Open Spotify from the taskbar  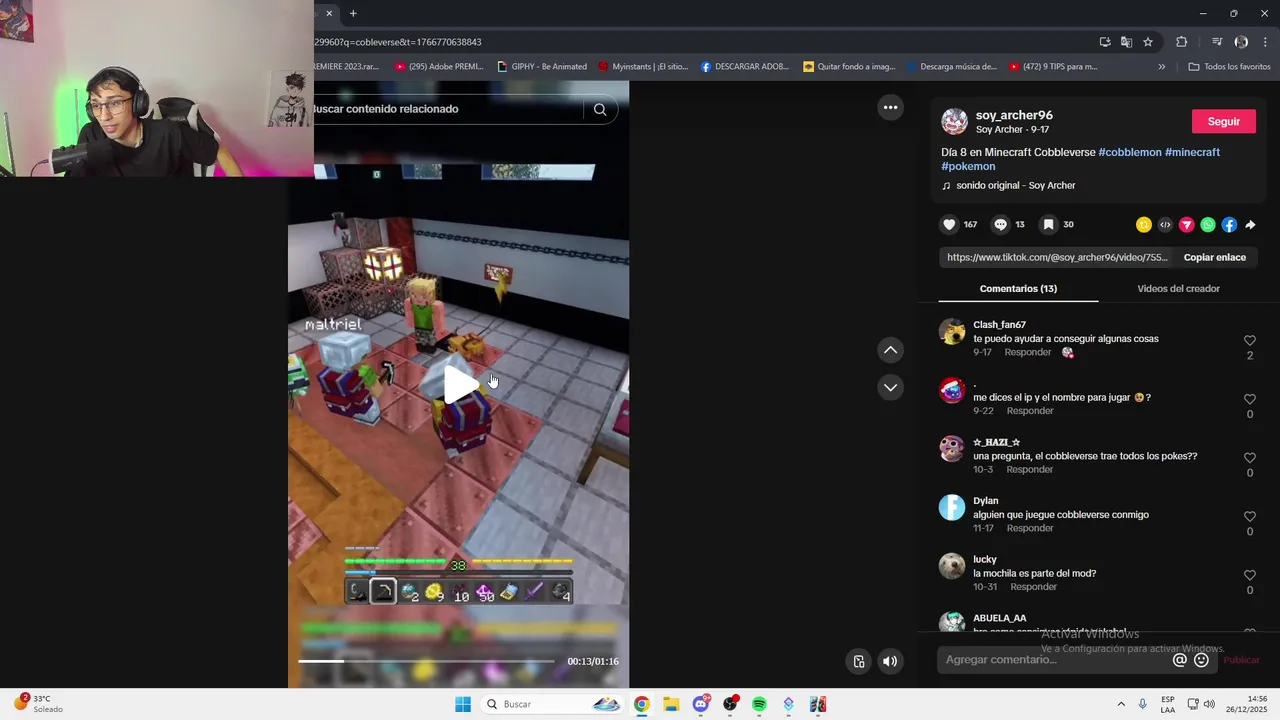pyautogui.click(x=759, y=704)
